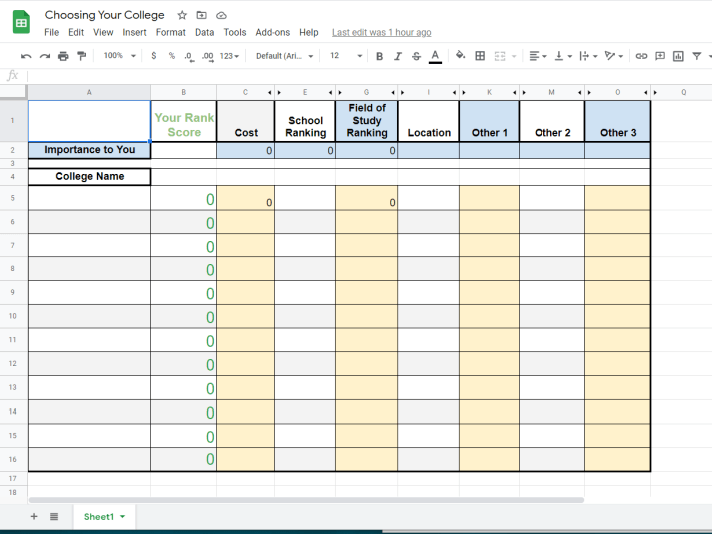This screenshot has height=534, width=712.
Task: Star the Choosing Your College document
Action: point(182,16)
